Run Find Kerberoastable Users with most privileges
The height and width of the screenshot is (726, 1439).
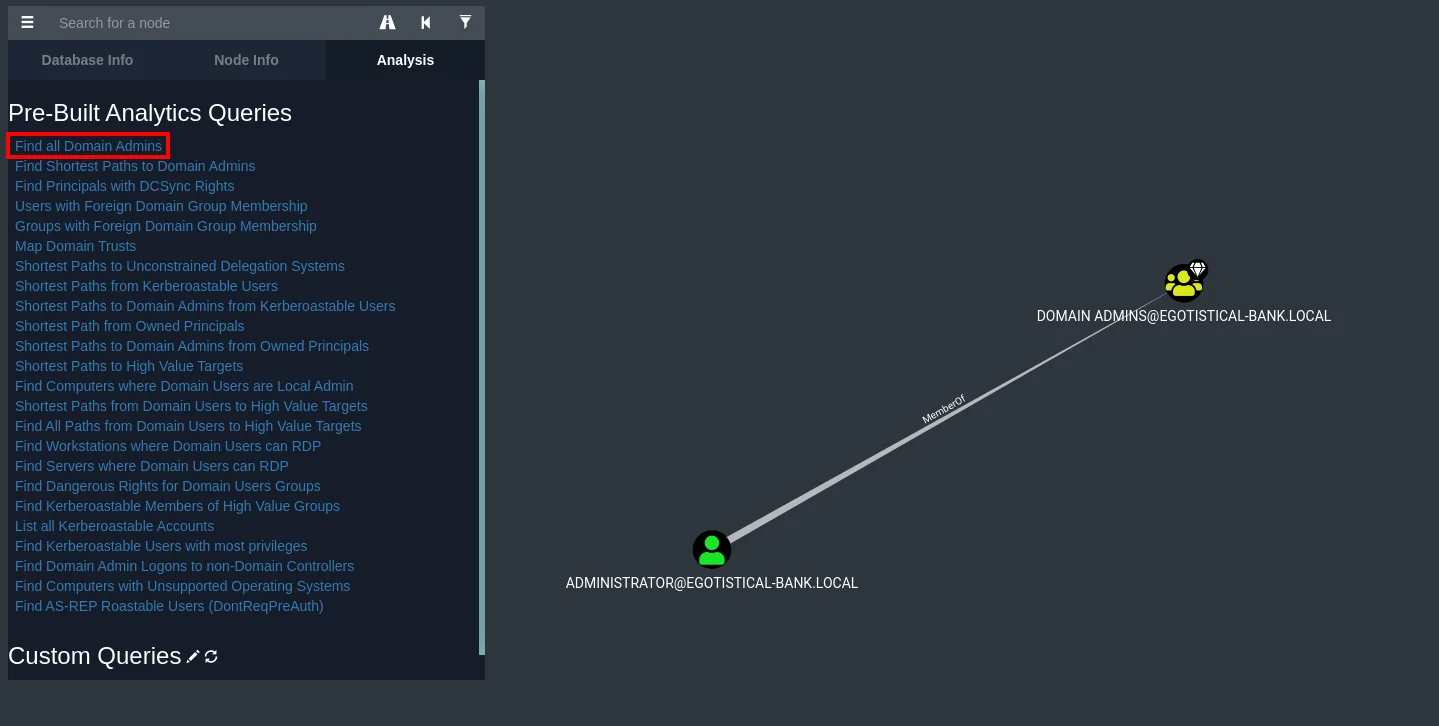[x=161, y=546]
